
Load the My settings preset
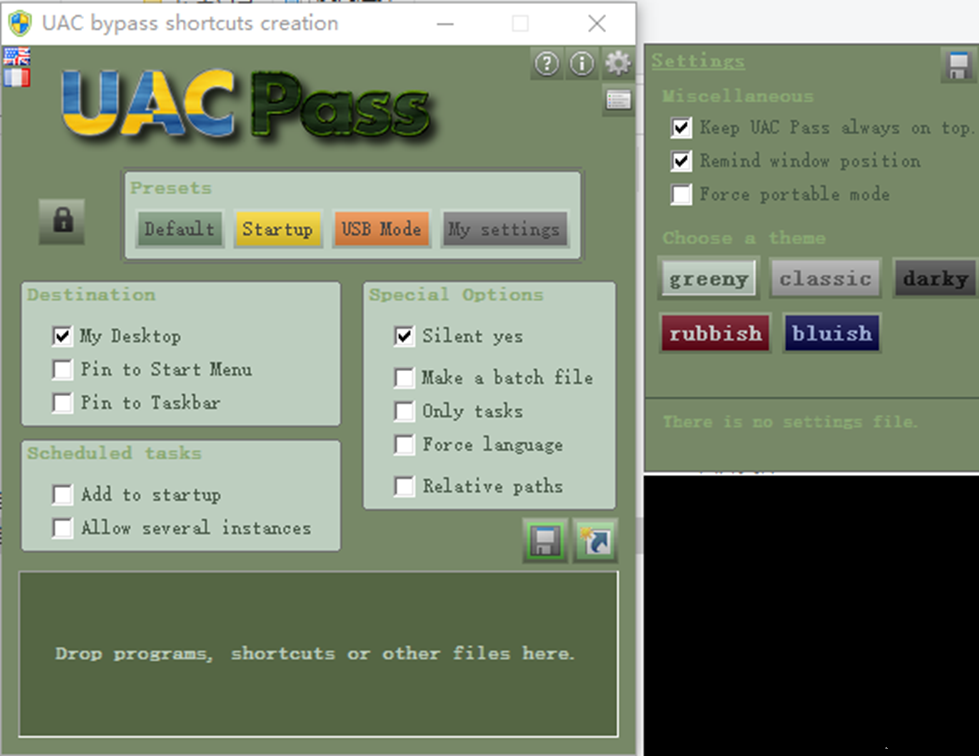click(x=504, y=229)
